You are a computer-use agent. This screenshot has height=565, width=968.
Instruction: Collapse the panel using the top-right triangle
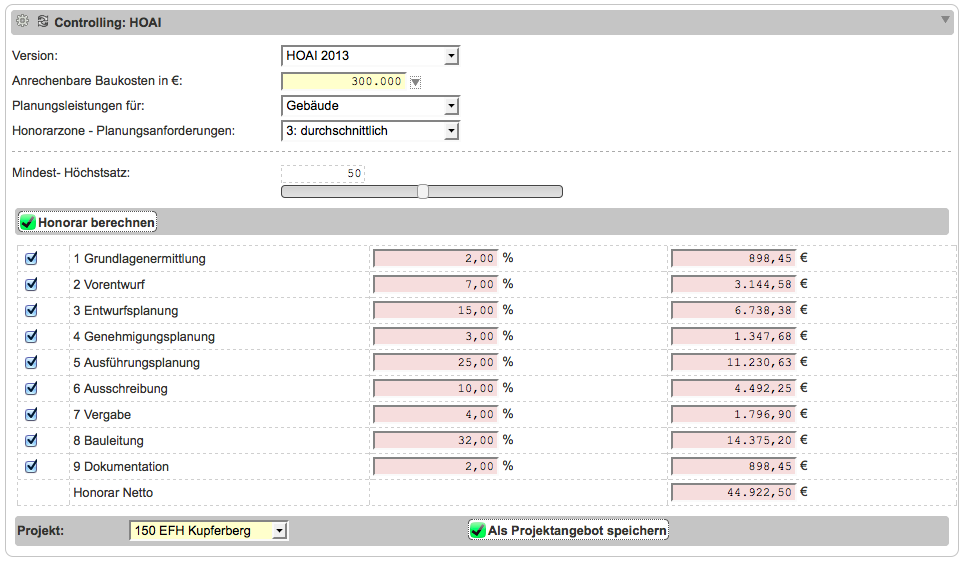pyautogui.click(x=945, y=20)
